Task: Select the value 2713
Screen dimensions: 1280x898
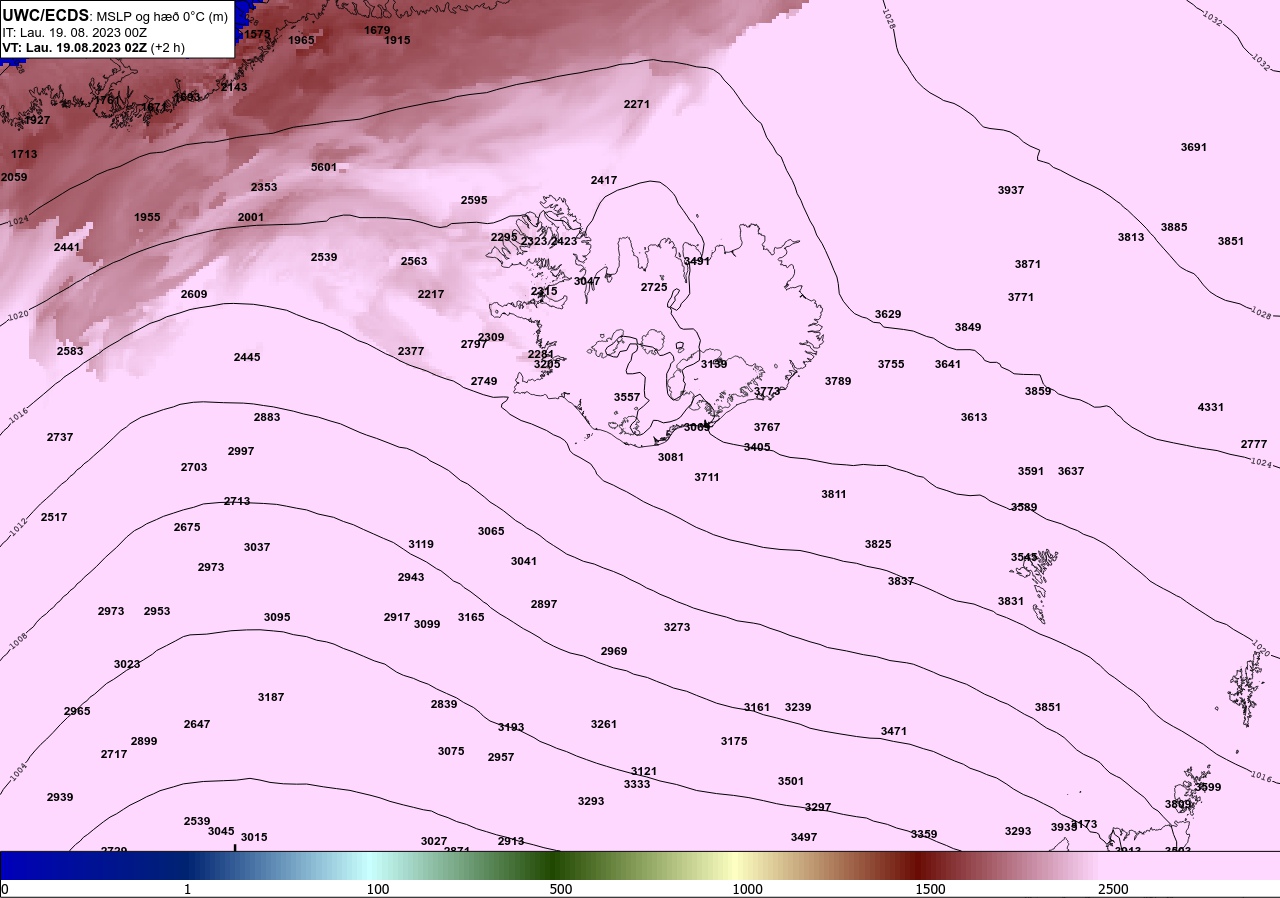Action: 237,501
